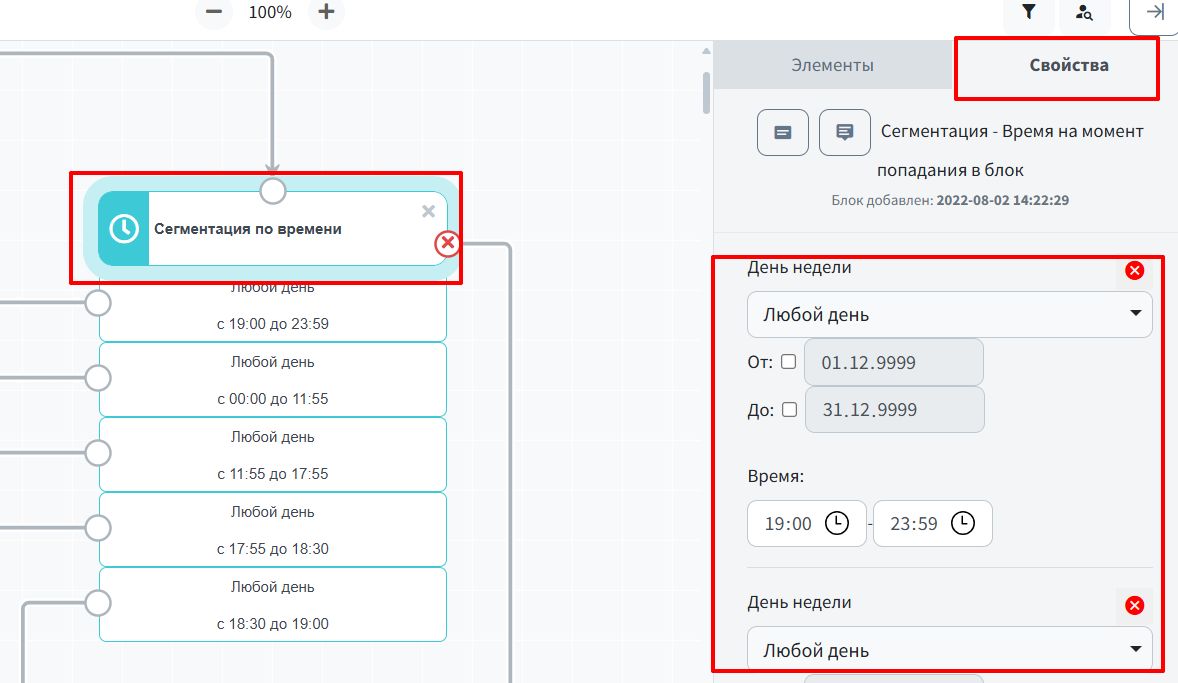Open first Любой день weekday dropdown
This screenshot has height=683, width=1178.
tap(950, 314)
